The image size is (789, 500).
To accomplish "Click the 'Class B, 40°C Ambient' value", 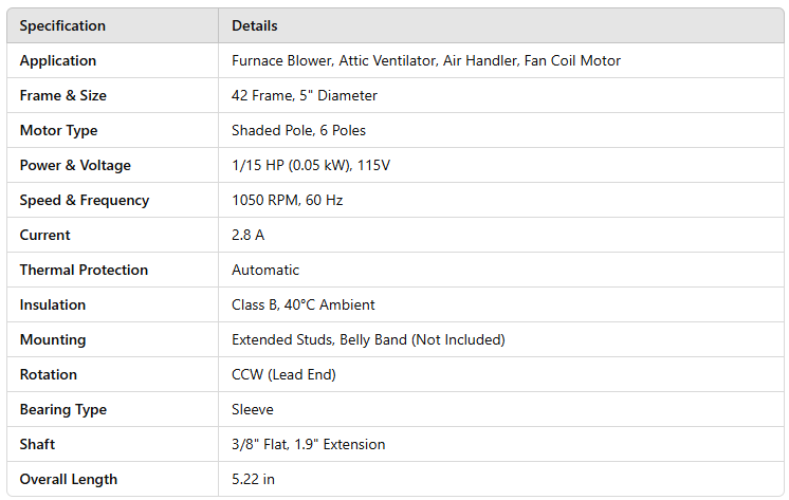I will point(303,305).
